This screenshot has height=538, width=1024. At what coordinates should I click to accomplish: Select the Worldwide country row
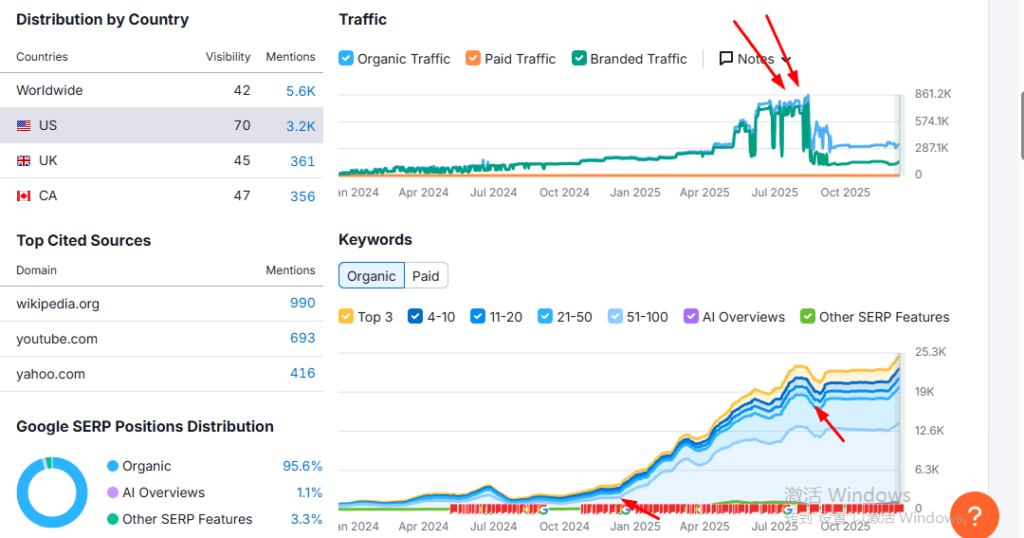click(160, 90)
